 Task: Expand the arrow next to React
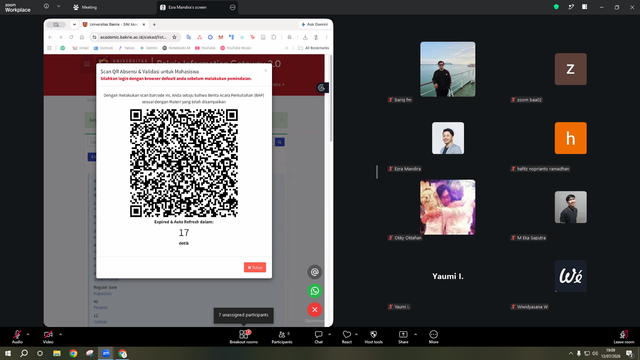[356, 334]
